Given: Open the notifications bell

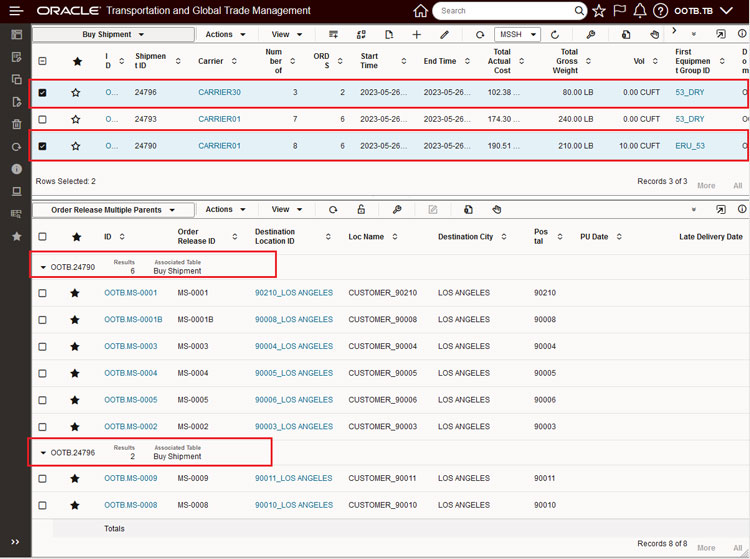Looking at the screenshot, I should [640, 11].
